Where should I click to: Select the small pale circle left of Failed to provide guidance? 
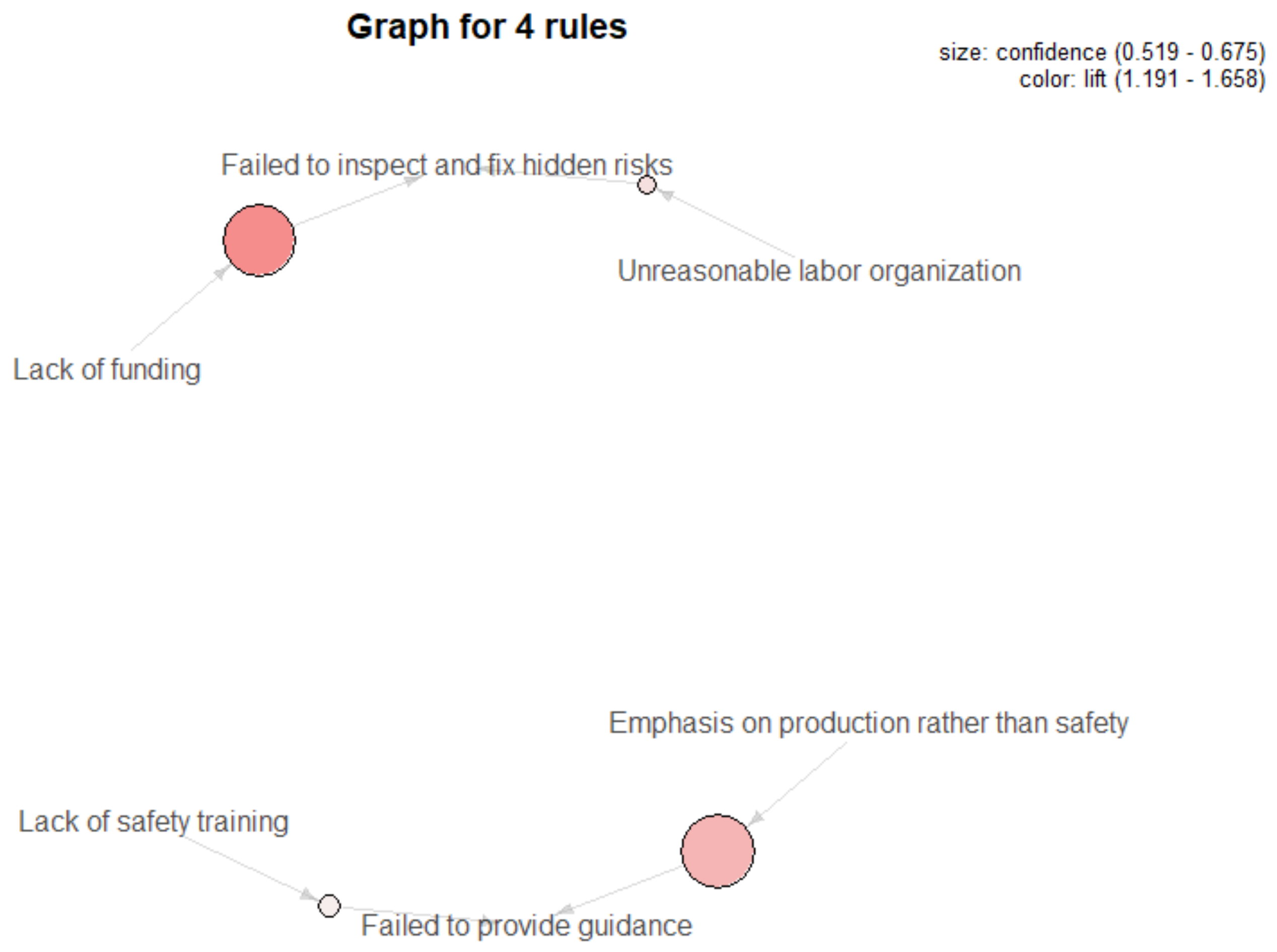pyautogui.click(x=329, y=906)
